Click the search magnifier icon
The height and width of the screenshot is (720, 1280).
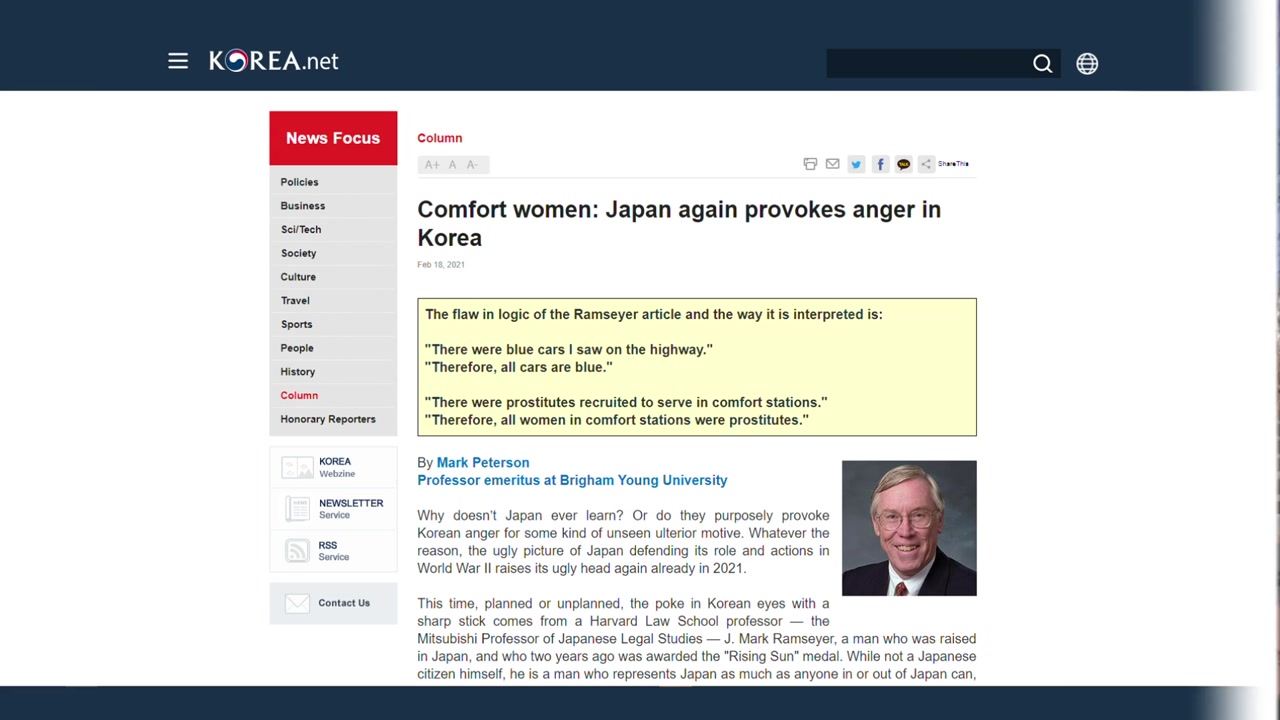tap(1042, 63)
